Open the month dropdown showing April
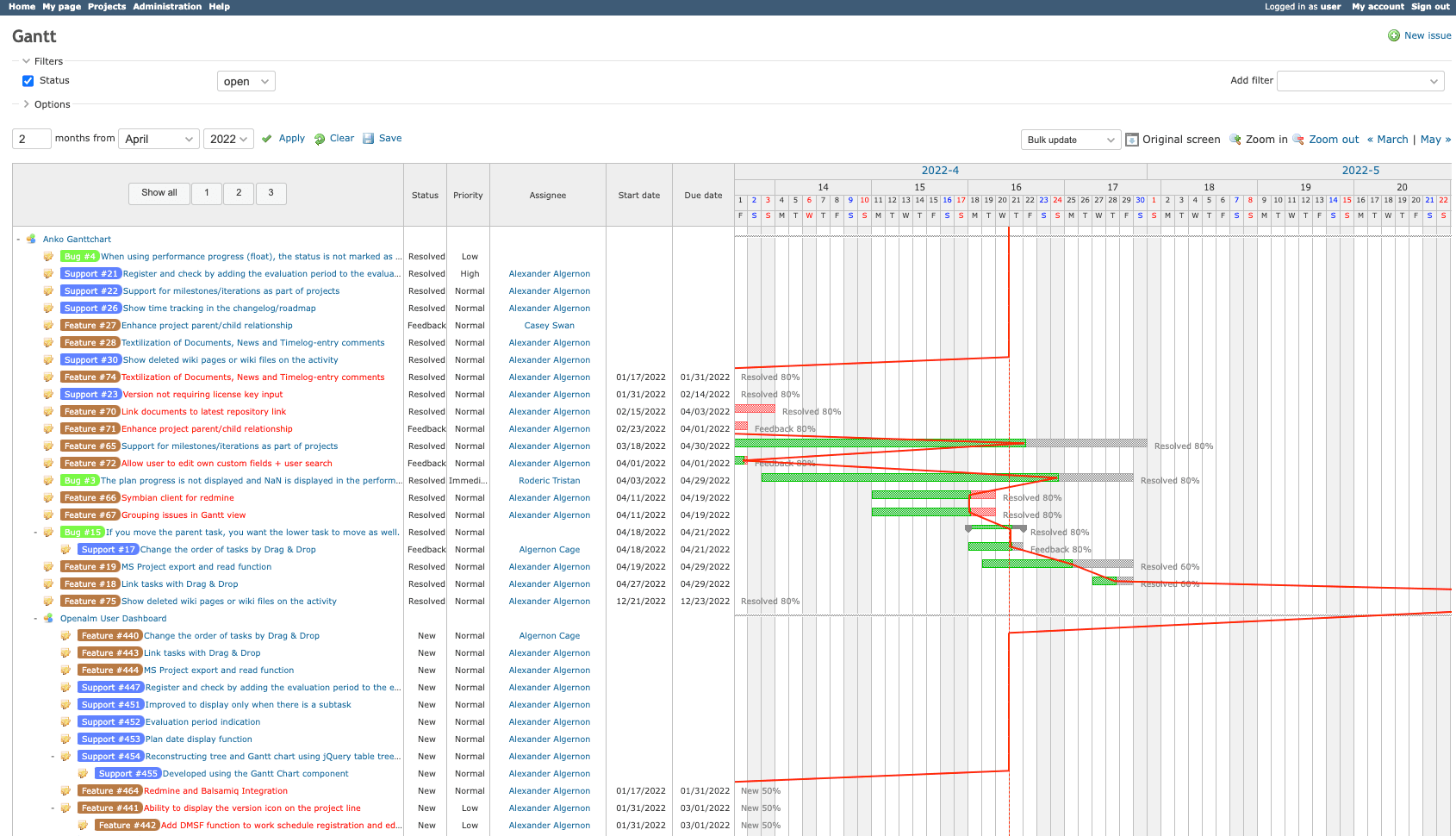The width and height of the screenshot is (1456, 836). [159, 138]
